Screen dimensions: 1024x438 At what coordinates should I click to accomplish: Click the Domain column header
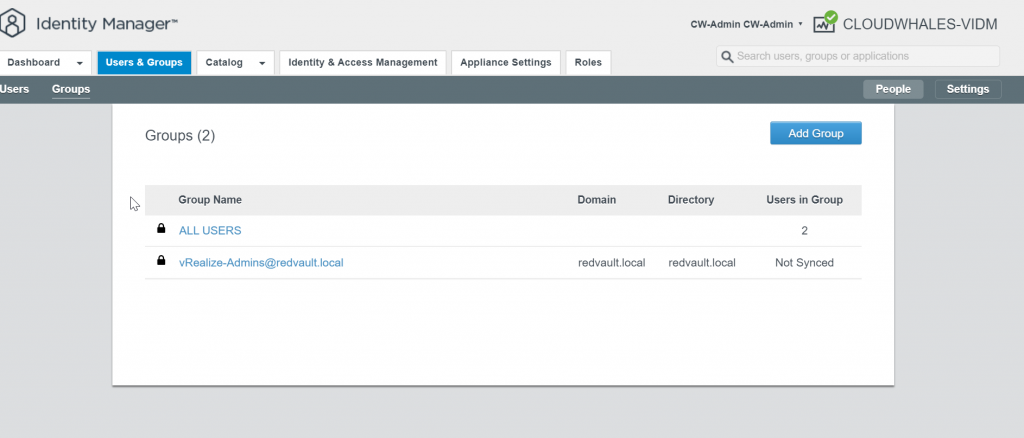(x=597, y=200)
